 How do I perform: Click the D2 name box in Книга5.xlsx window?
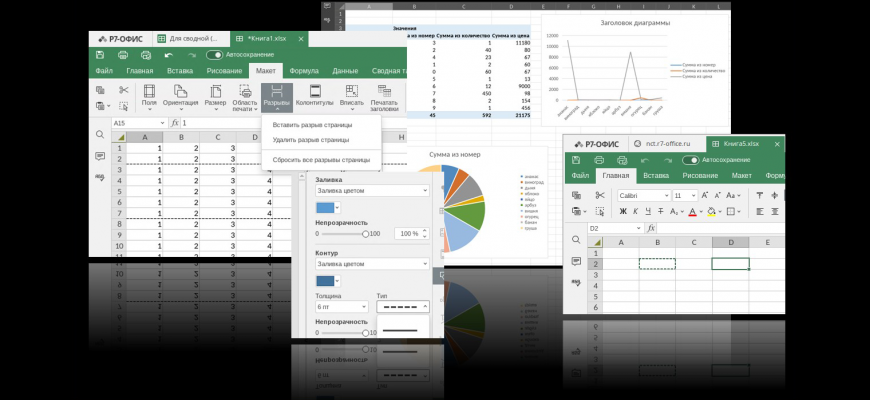click(x=615, y=228)
